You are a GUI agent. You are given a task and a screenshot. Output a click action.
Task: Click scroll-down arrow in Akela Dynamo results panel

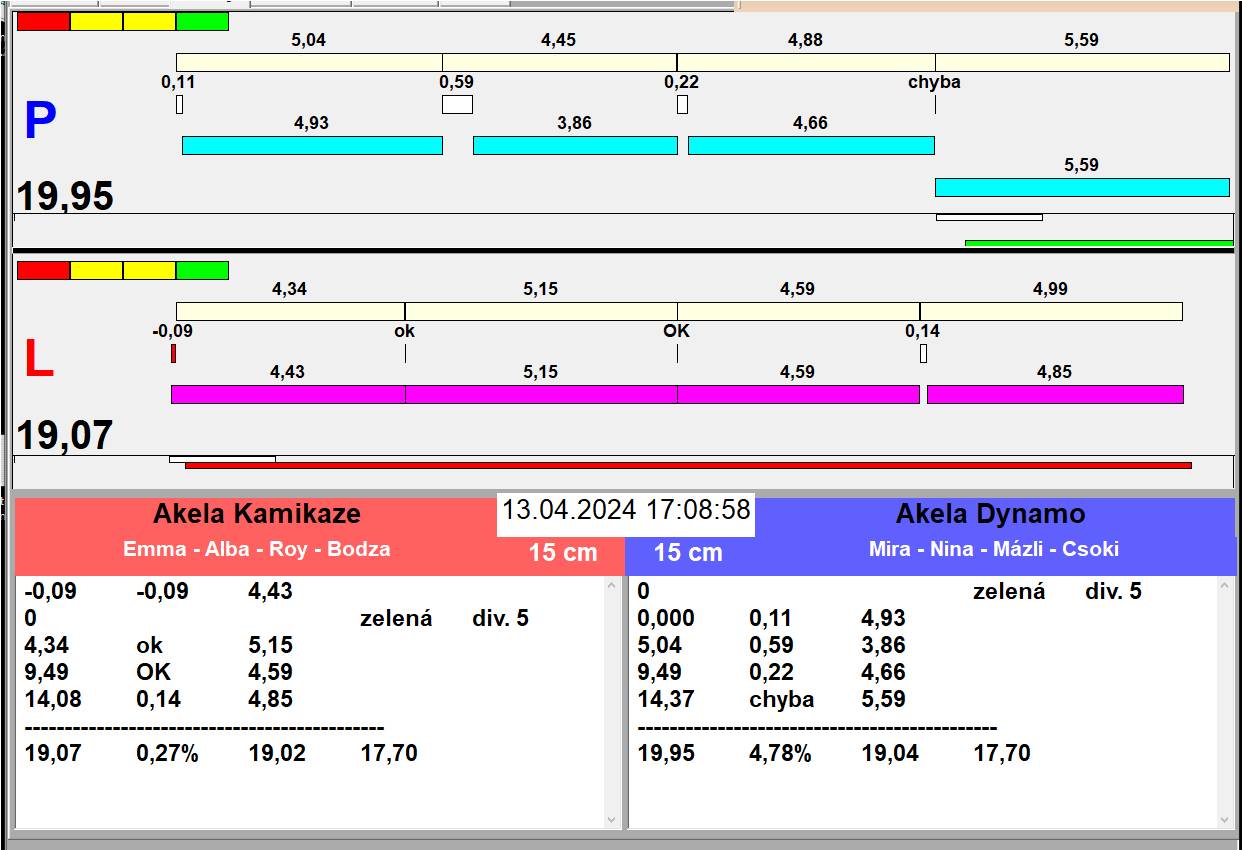1225,819
